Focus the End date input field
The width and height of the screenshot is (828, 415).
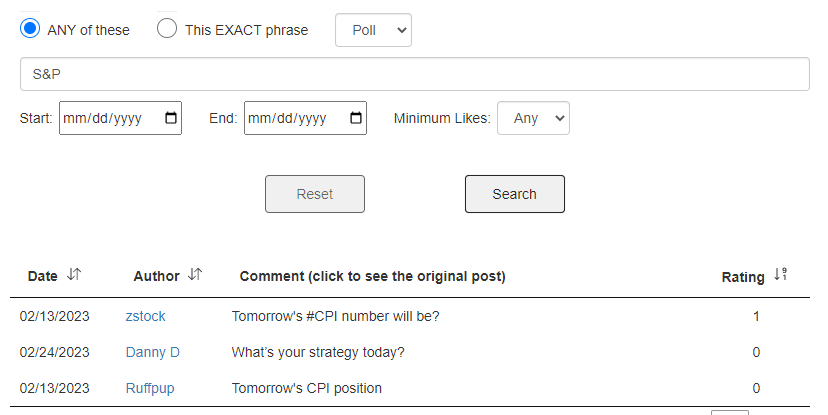coord(295,118)
